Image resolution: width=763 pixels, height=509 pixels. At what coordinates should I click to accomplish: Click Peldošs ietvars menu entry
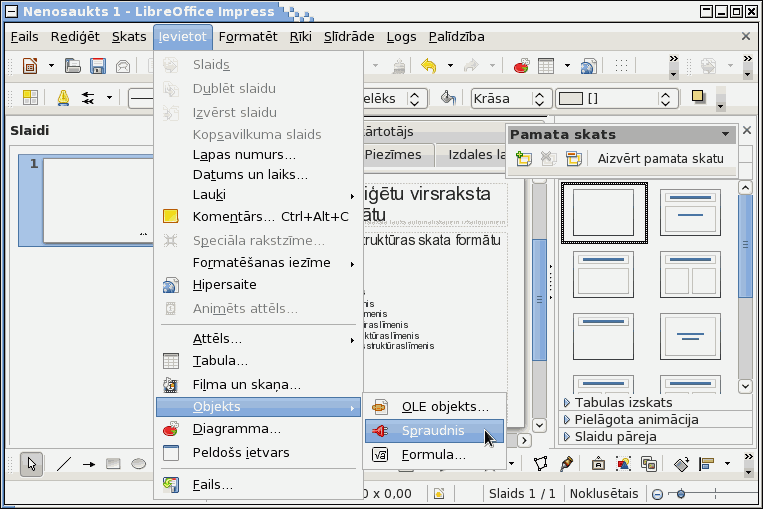[x=258, y=453]
